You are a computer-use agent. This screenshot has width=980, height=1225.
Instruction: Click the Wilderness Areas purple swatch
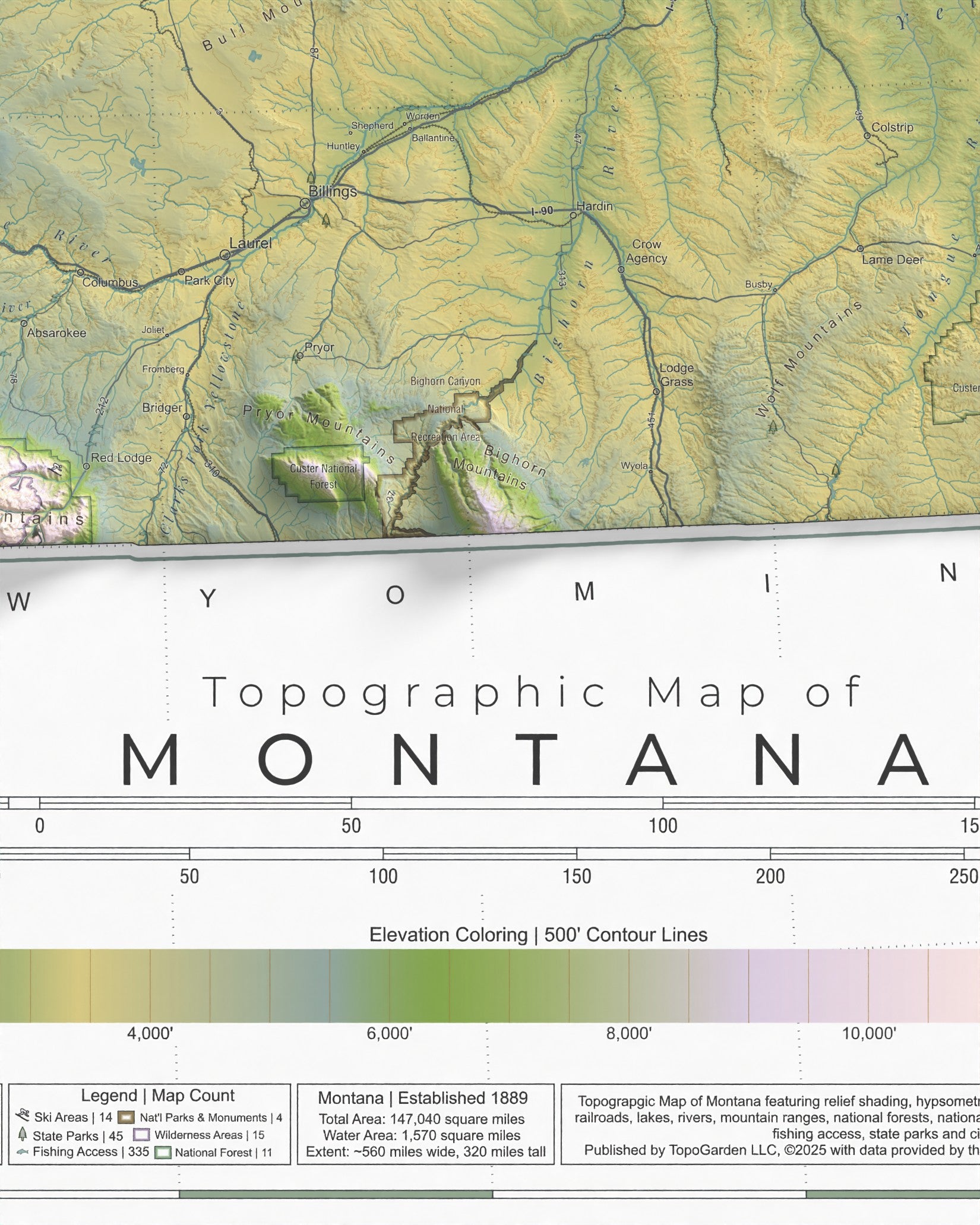141,1135
